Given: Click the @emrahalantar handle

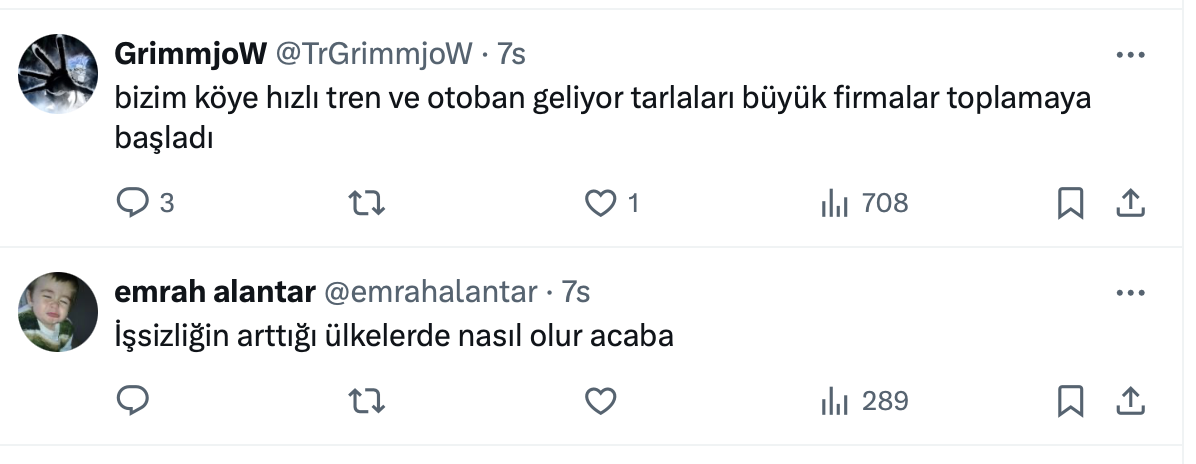Looking at the screenshot, I should click(x=431, y=292).
